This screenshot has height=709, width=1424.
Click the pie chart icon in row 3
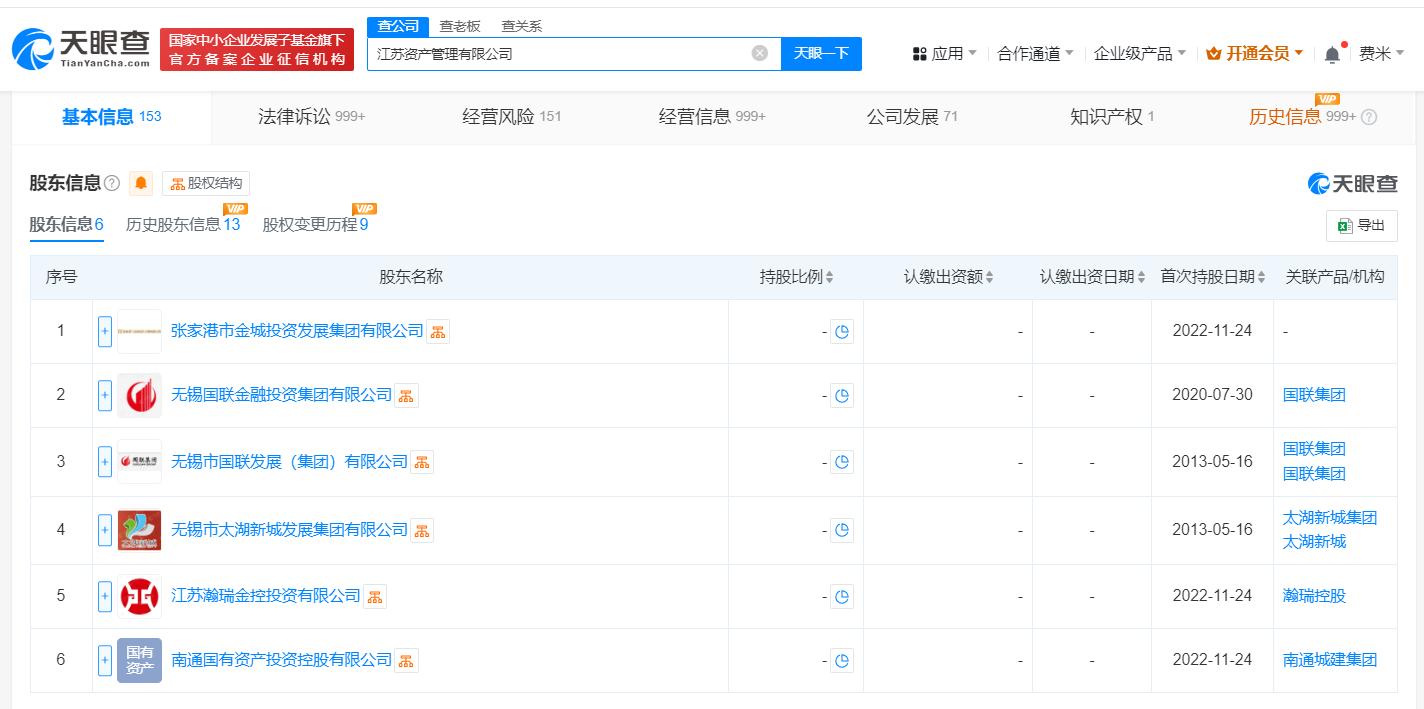[842, 462]
